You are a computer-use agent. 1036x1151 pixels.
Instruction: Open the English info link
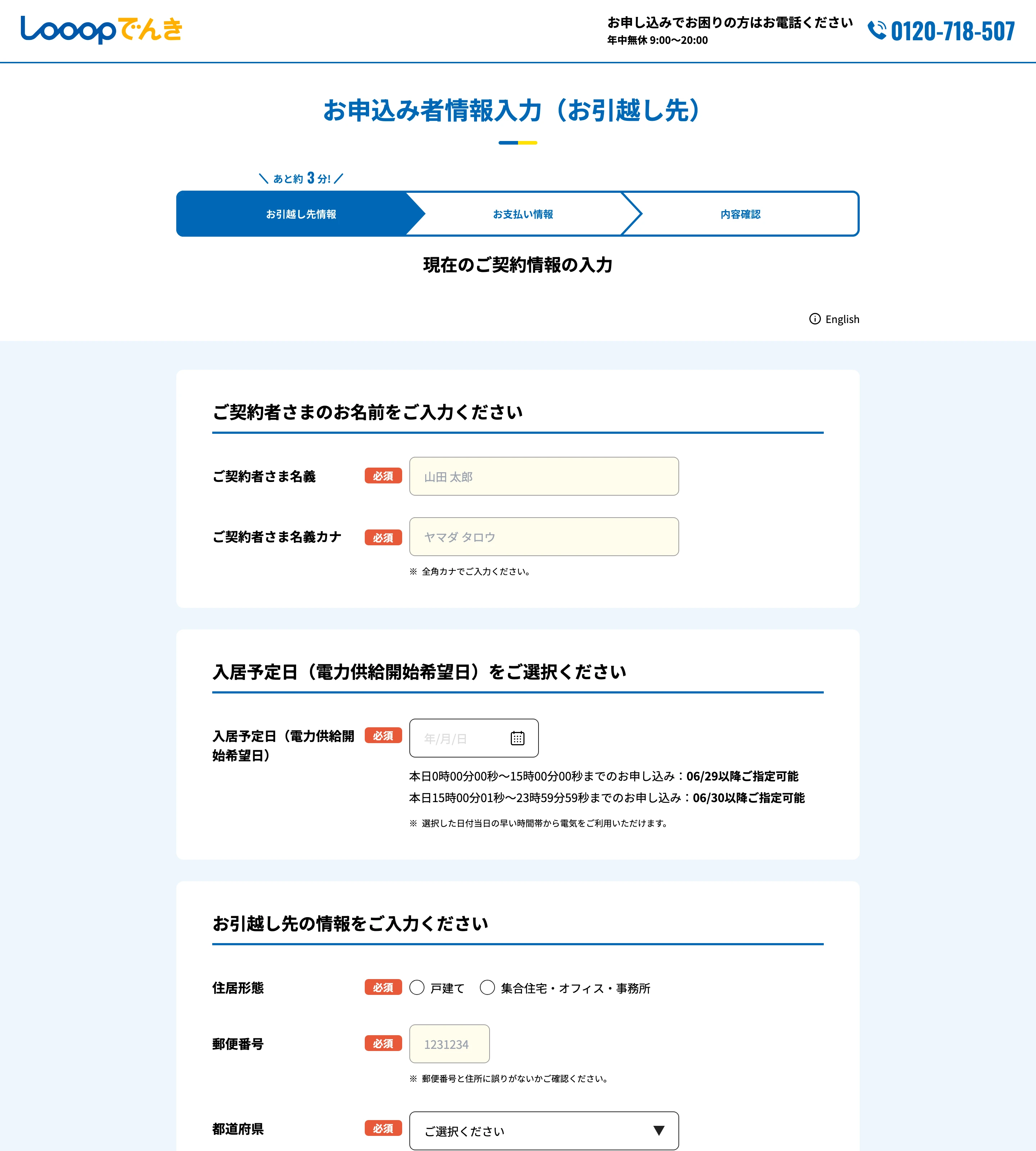click(x=835, y=319)
